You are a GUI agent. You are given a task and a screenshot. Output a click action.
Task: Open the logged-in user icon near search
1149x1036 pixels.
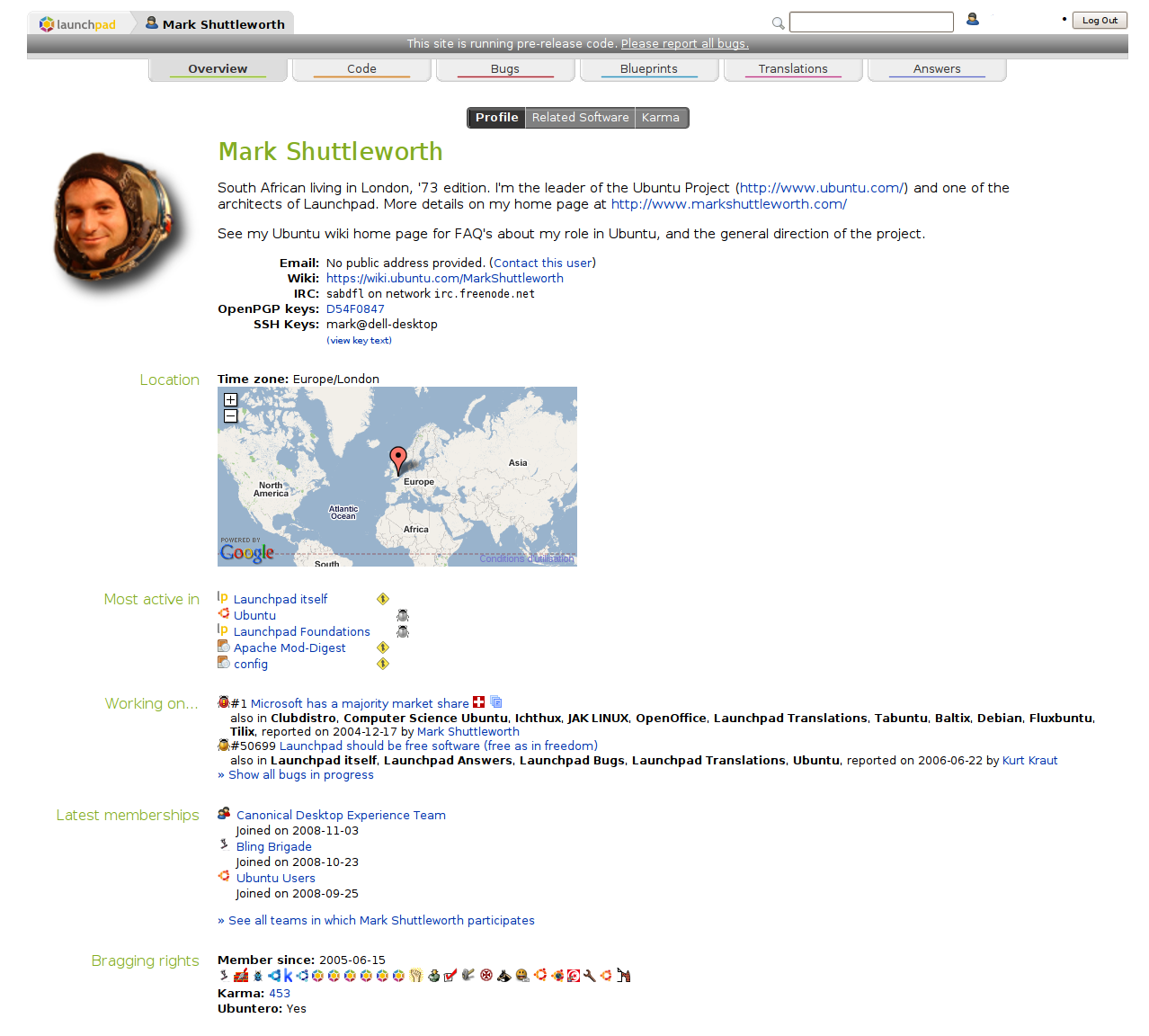tap(972, 19)
